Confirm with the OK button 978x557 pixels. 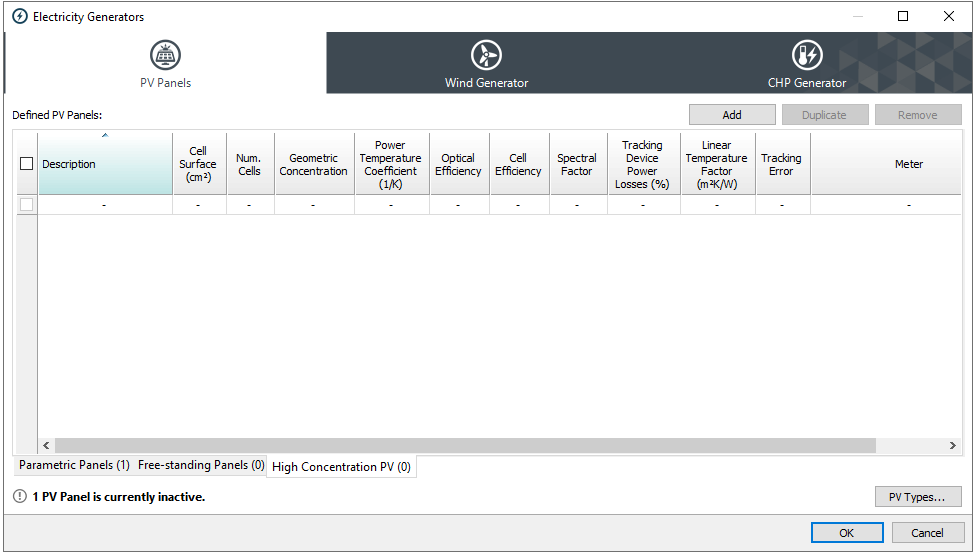tap(847, 533)
